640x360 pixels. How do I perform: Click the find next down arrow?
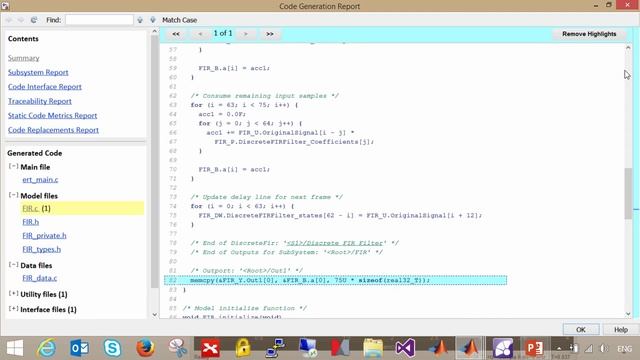pyautogui.click(x=153, y=20)
